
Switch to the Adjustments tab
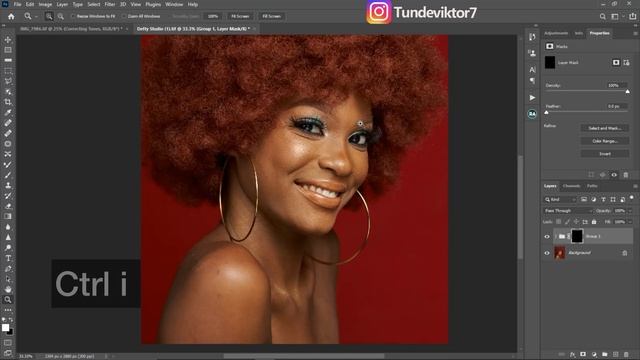click(556, 33)
